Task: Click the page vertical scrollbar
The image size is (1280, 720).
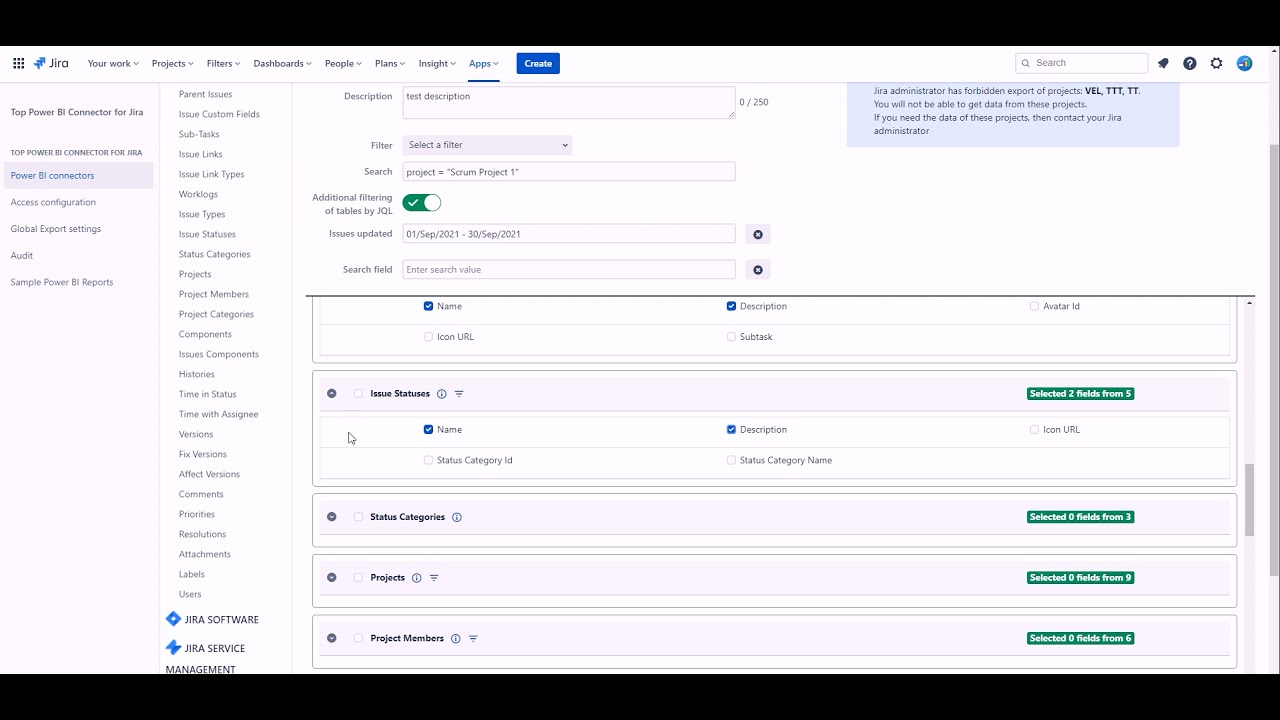Action: click(1273, 360)
